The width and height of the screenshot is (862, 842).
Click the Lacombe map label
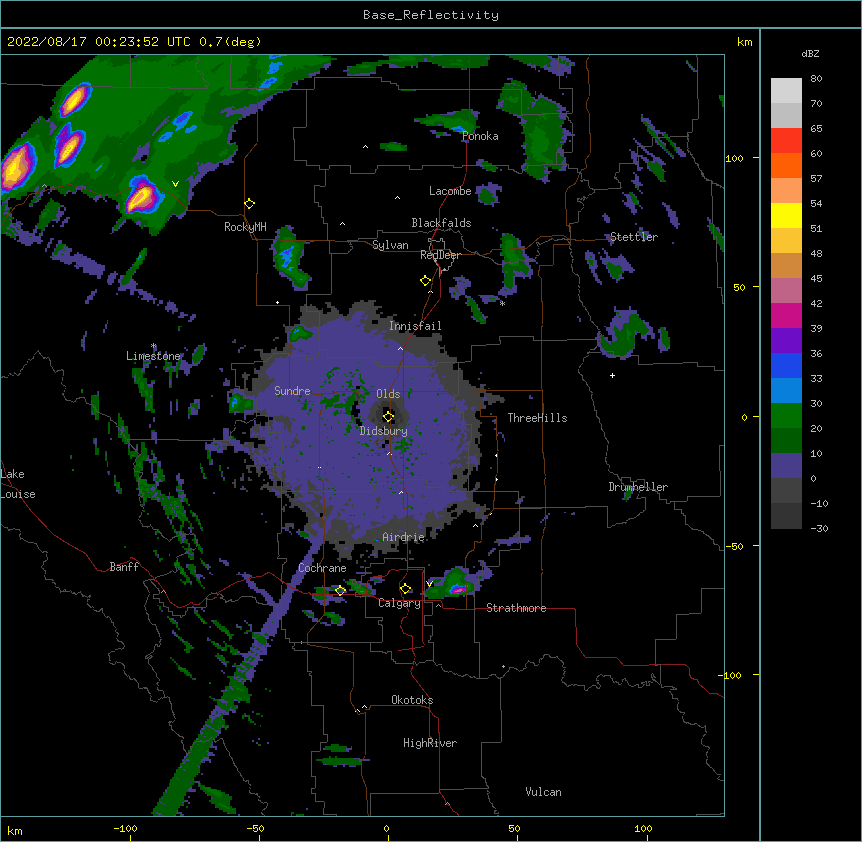[x=450, y=191]
